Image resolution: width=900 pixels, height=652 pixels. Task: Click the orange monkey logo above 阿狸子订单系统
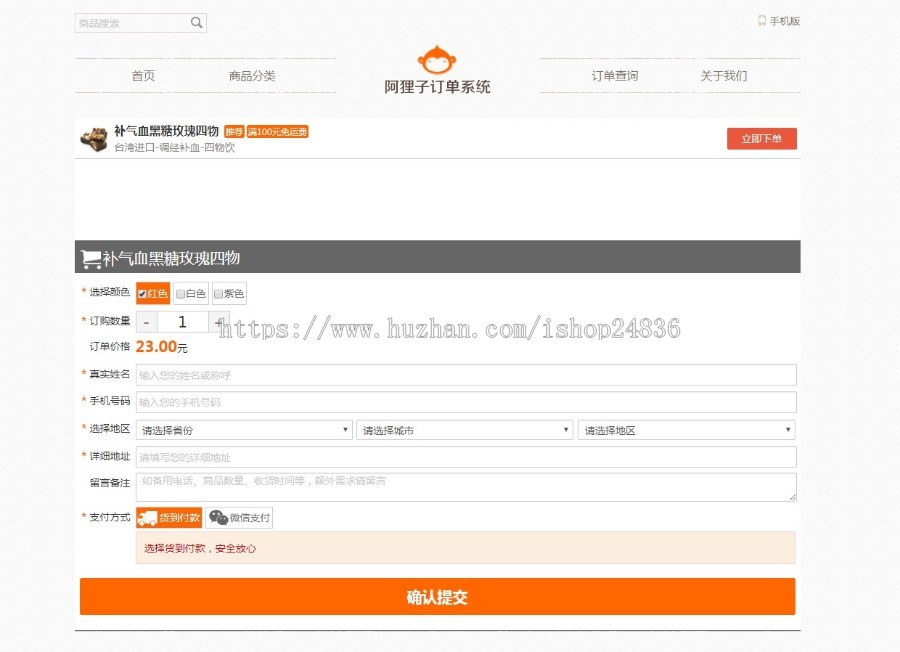coord(437,62)
